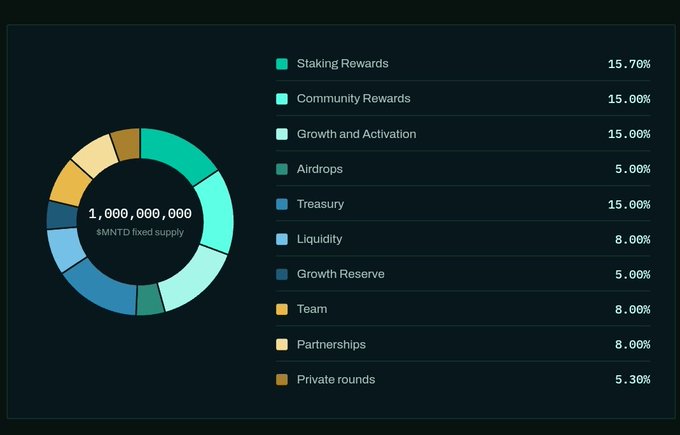This screenshot has width=680, height=435.
Task: Click the Liquidity light blue donut segment
Action: pos(66,248)
